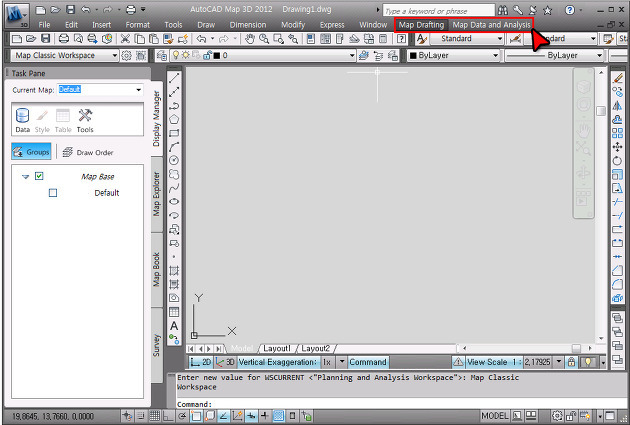Open the View Scale dropdown arrow
Viewport: 630px width, 425px height.
coord(558,362)
